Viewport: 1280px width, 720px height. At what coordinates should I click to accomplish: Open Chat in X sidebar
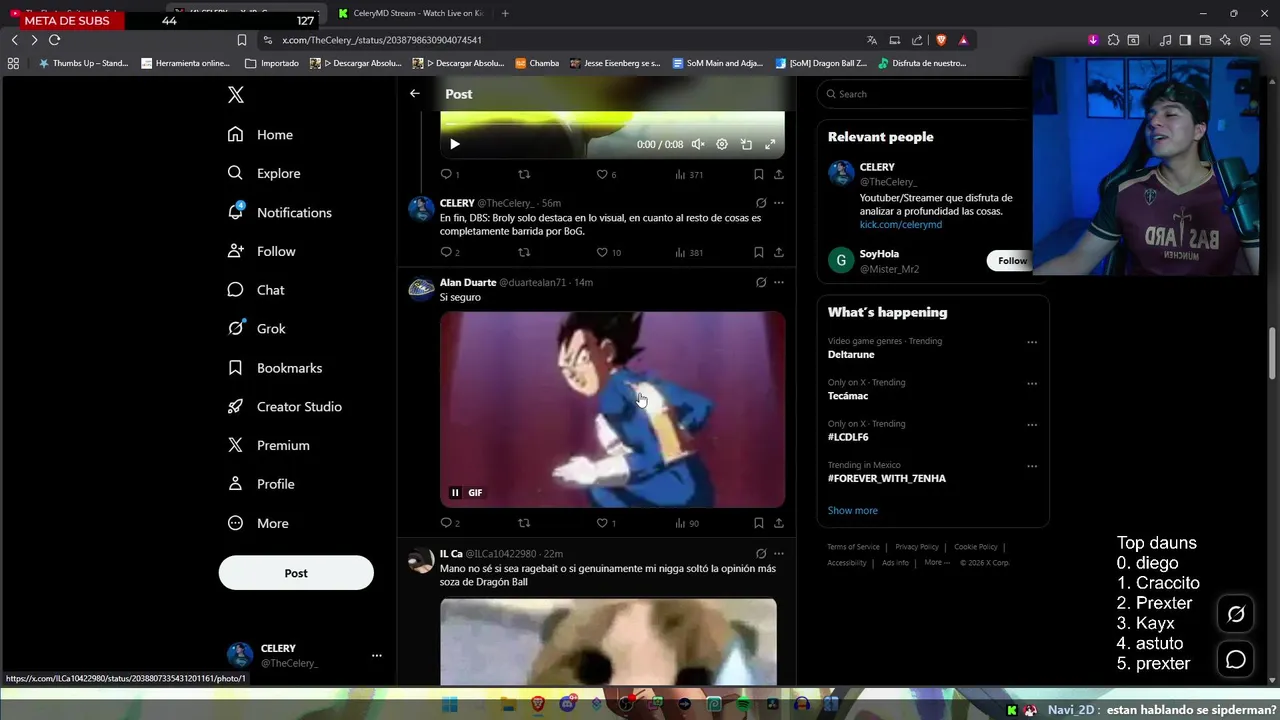256,290
